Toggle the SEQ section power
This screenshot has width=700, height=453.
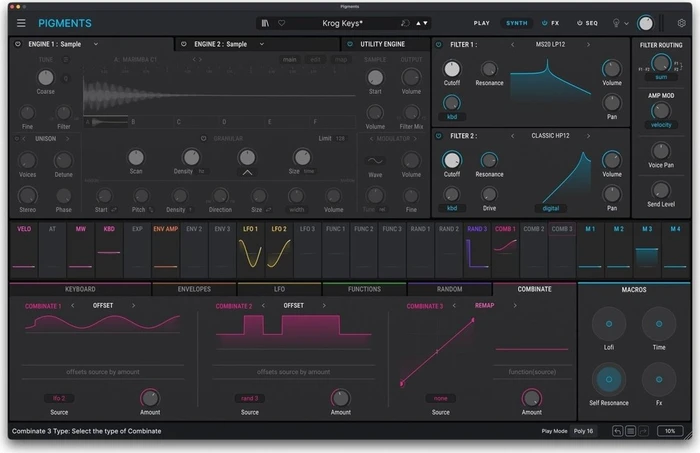579,23
